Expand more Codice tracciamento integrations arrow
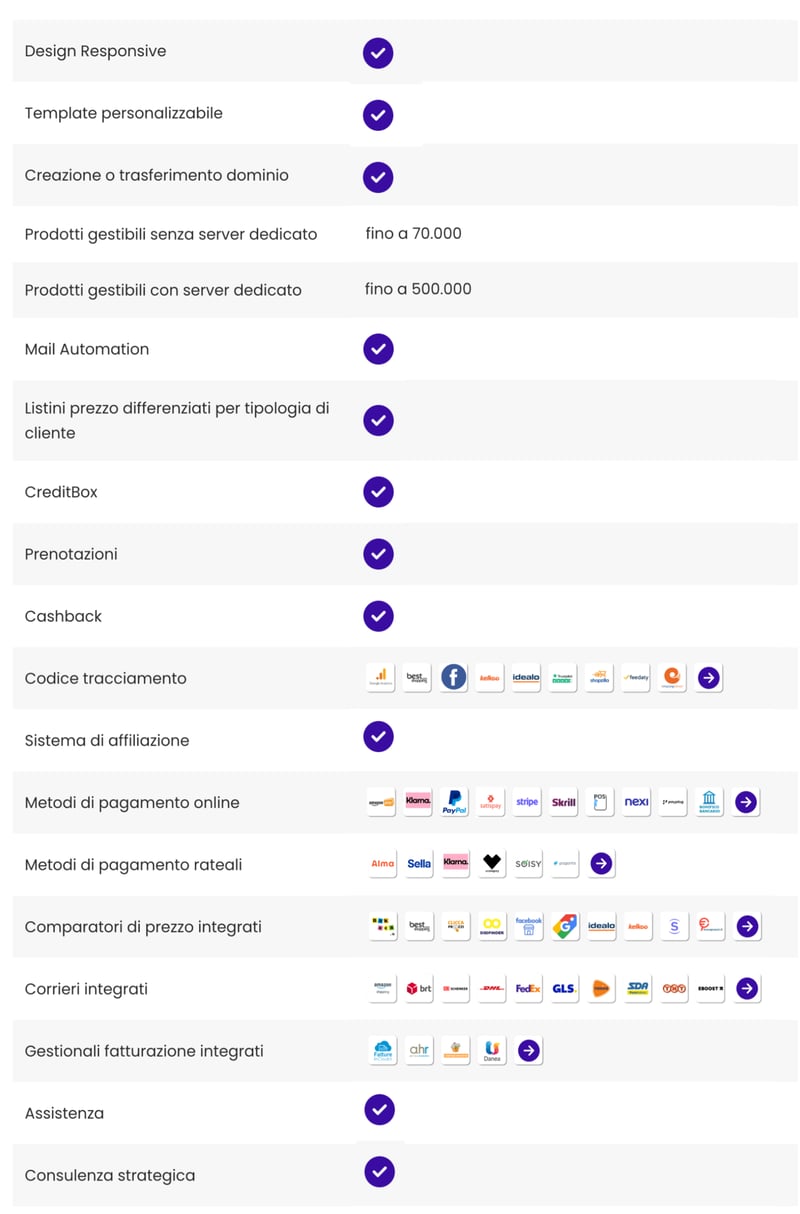The width and height of the screenshot is (800, 1214). (709, 678)
